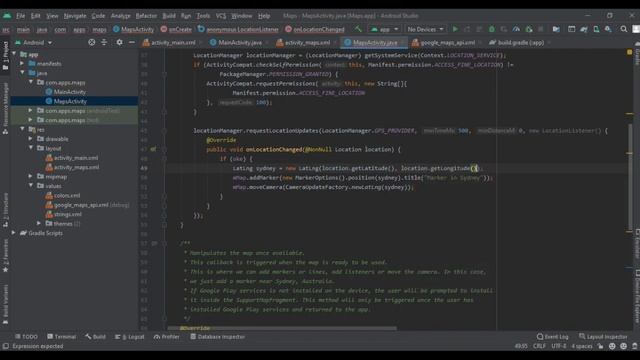Click Attach Debugger to Android Process icon
Image resolution: width=640 pixels, height=360 pixels.
pyautogui.click(x=529, y=29)
